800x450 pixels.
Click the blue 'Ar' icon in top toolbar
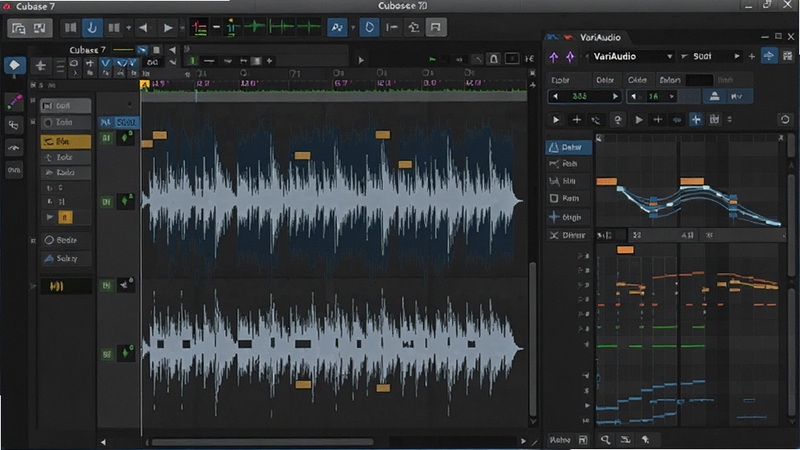337,28
